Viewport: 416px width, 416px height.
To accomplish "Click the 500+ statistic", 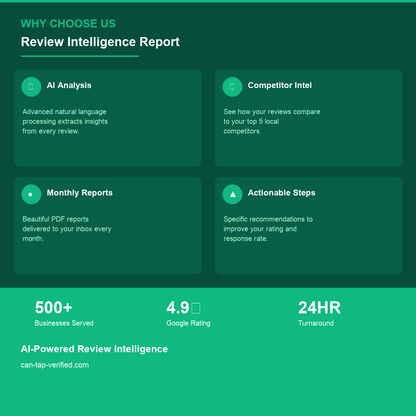I will (54, 308).
